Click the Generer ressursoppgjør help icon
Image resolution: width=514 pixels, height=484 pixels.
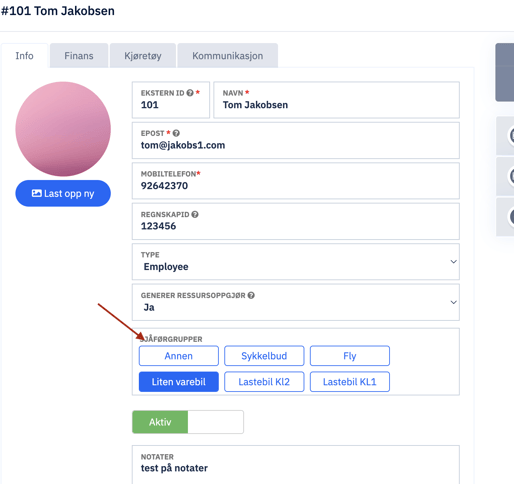251,295
